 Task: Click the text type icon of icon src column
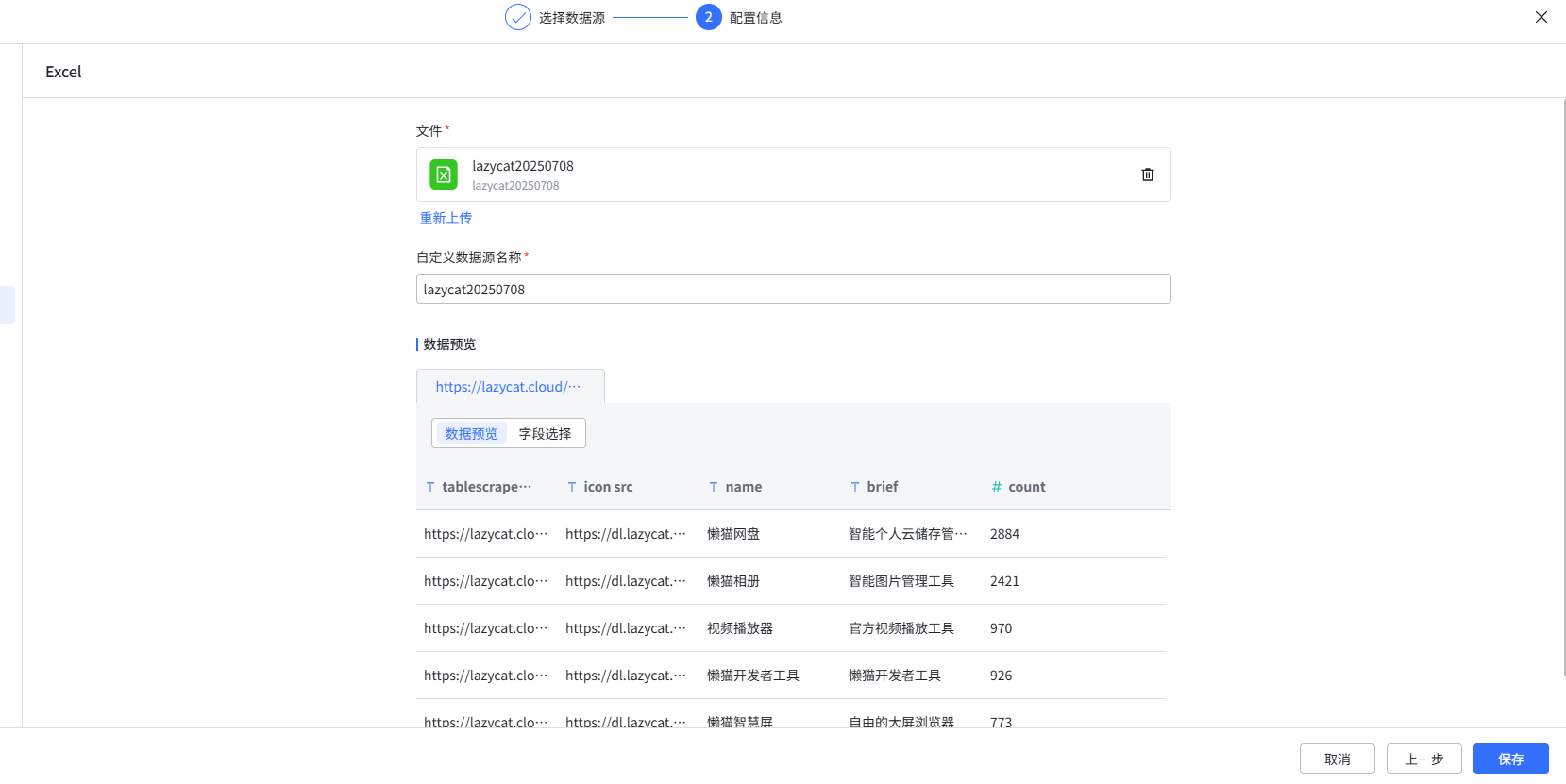tap(572, 487)
